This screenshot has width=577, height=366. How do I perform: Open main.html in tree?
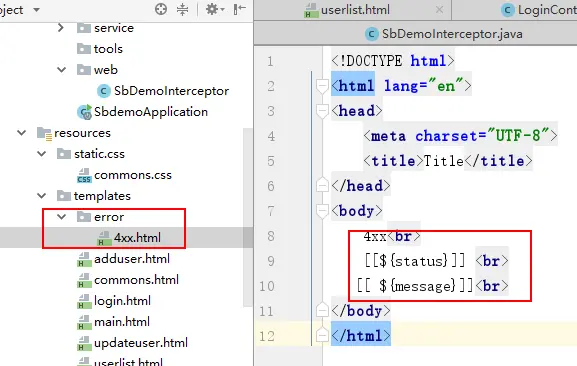tap(122, 321)
